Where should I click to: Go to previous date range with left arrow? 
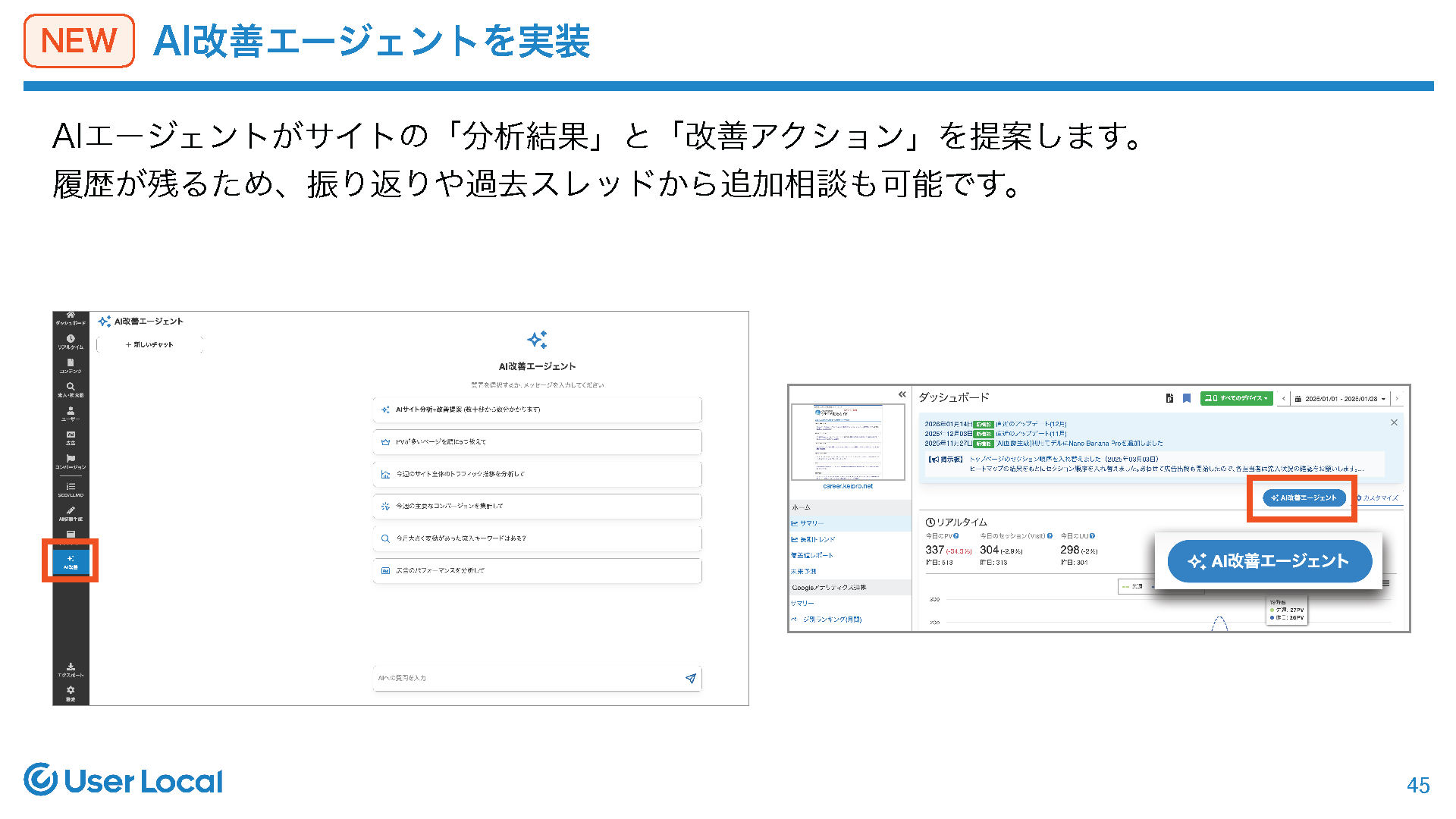click(x=1284, y=399)
